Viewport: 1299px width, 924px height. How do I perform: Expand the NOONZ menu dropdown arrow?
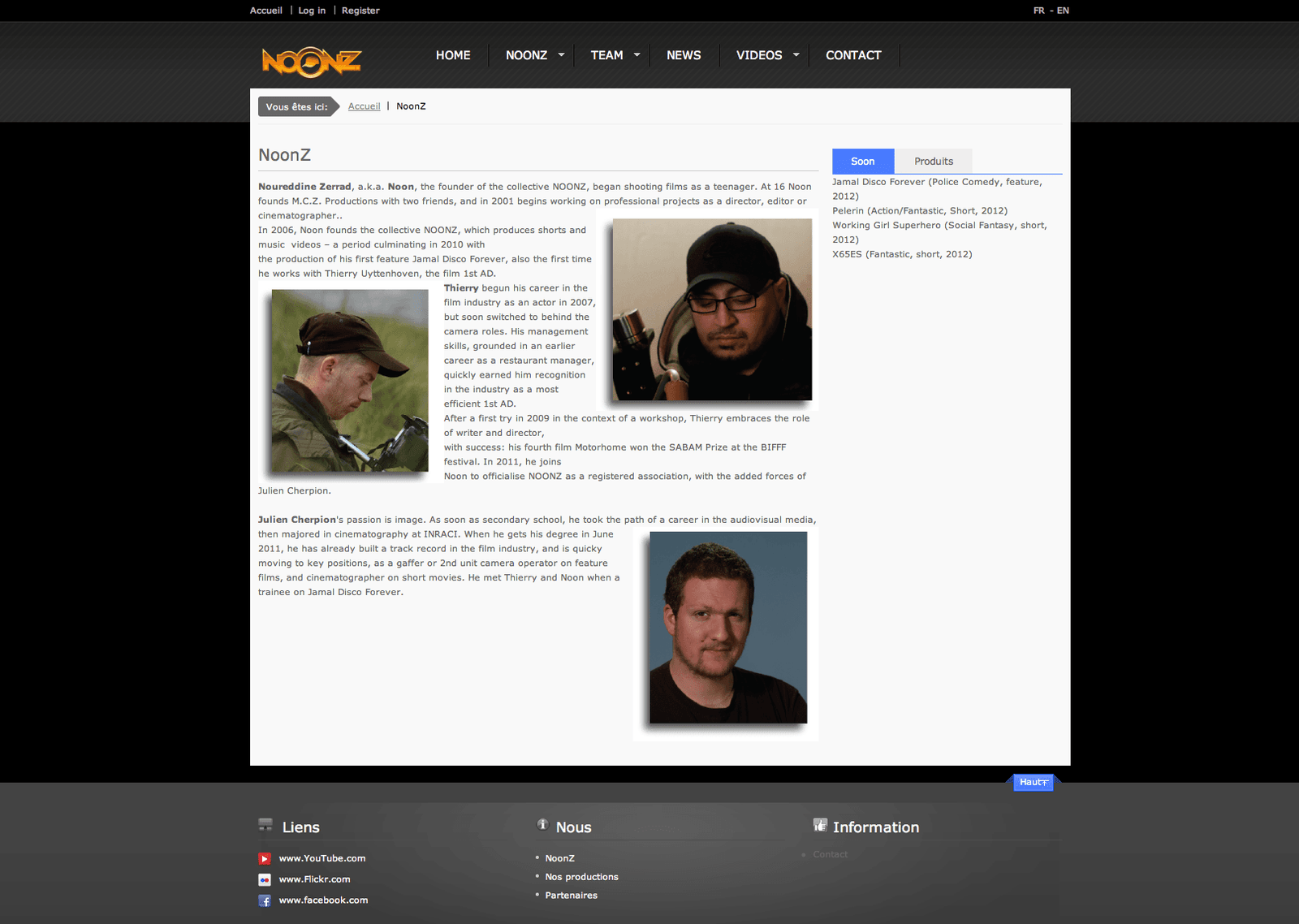[x=561, y=55]
